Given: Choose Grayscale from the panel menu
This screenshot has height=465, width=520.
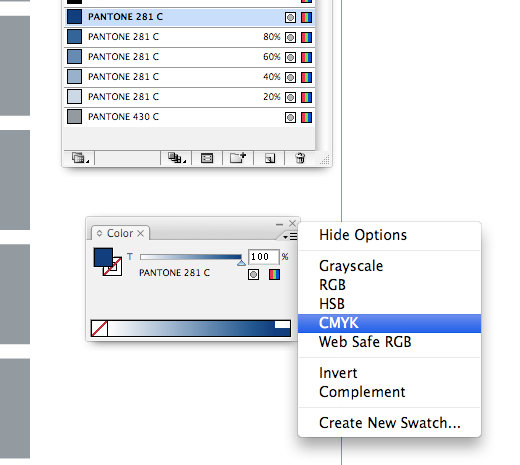Looking at the screenshot, I should [351, 266].
